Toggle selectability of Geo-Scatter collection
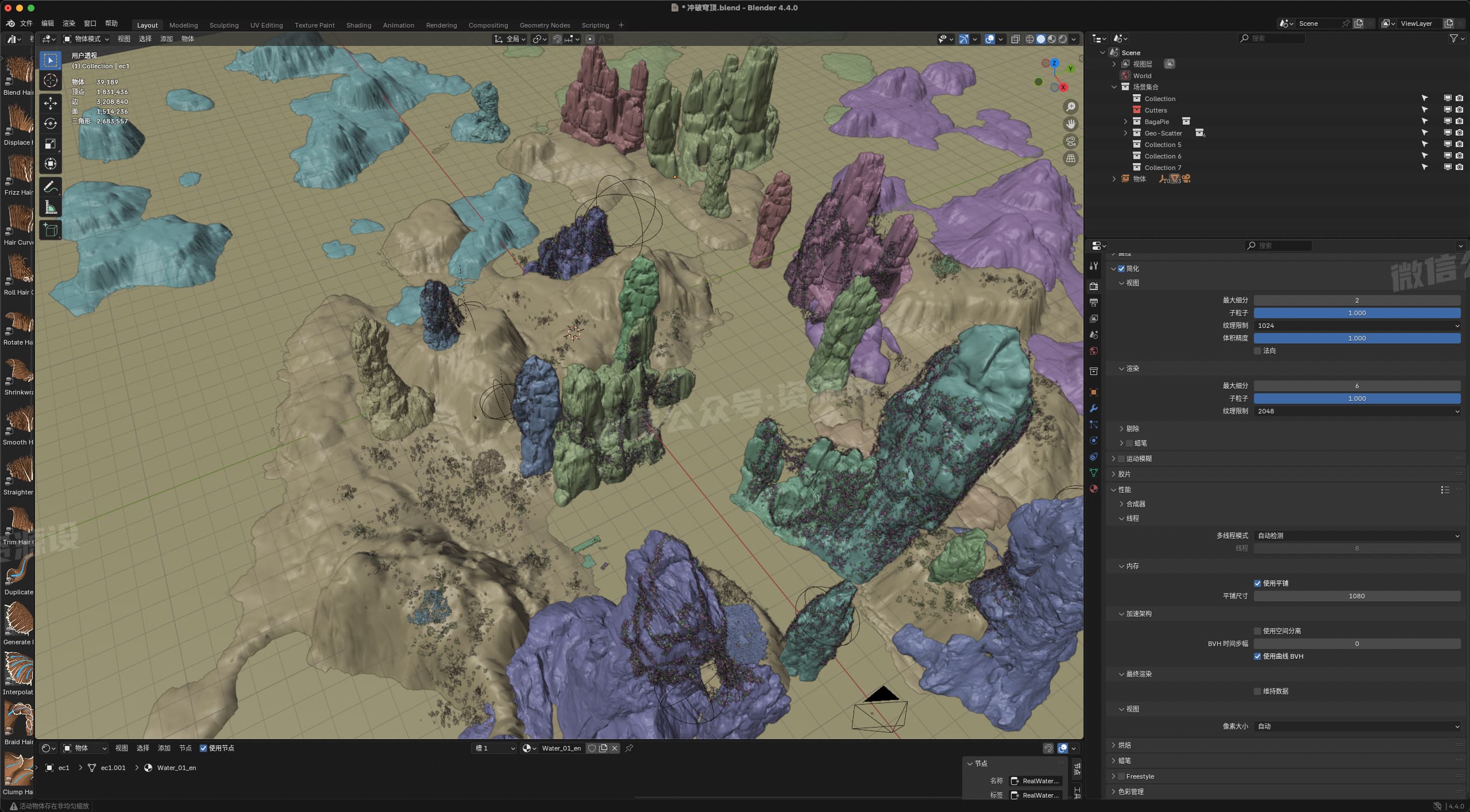The image size is (1470, 812). (1424, 133)
